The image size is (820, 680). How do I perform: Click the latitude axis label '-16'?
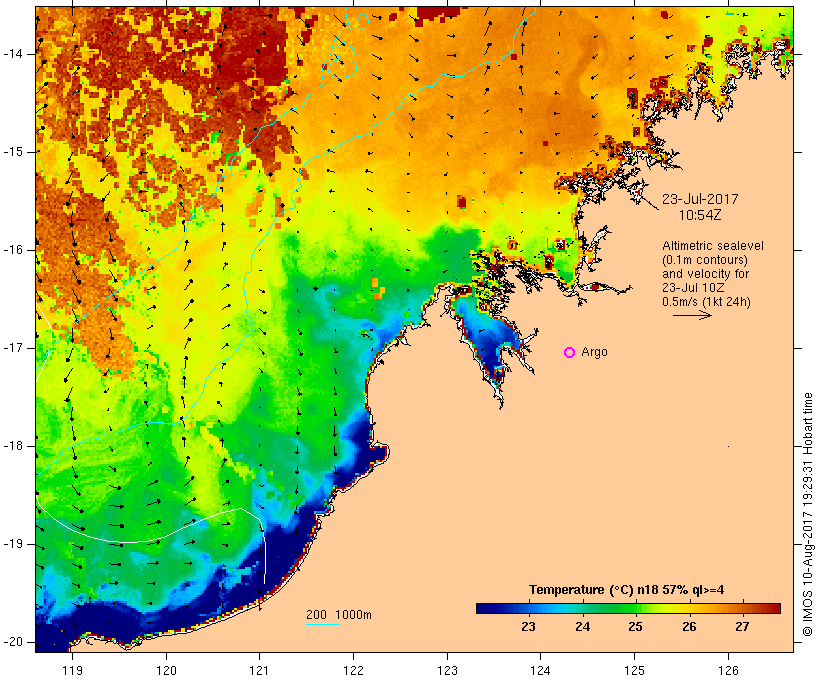(13, 250)
